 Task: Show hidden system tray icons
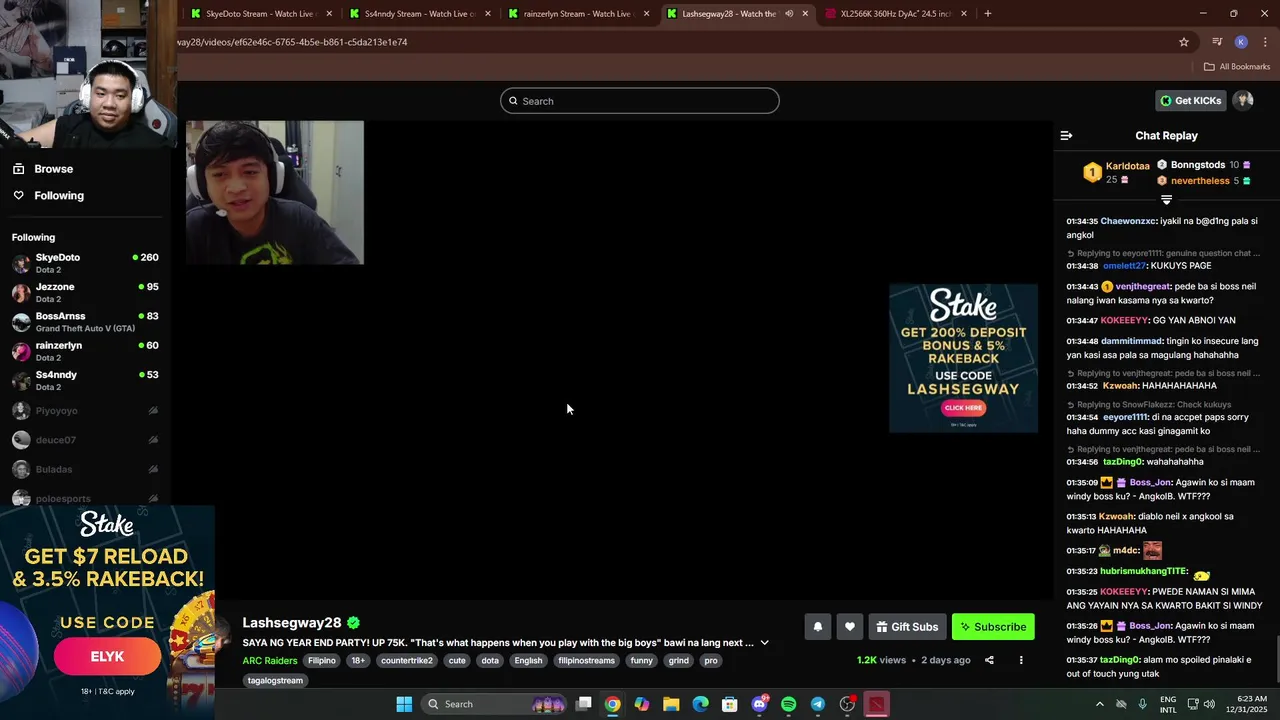pyautogui.click(x=1100, y=704)
